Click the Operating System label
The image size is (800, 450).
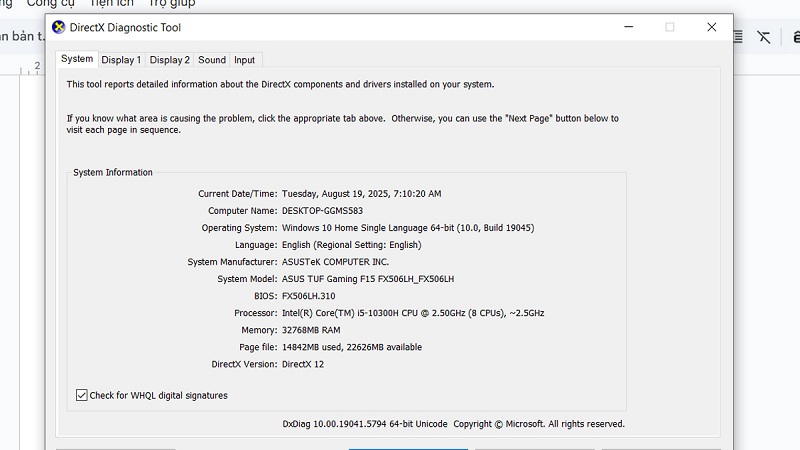tap(239, 228)
